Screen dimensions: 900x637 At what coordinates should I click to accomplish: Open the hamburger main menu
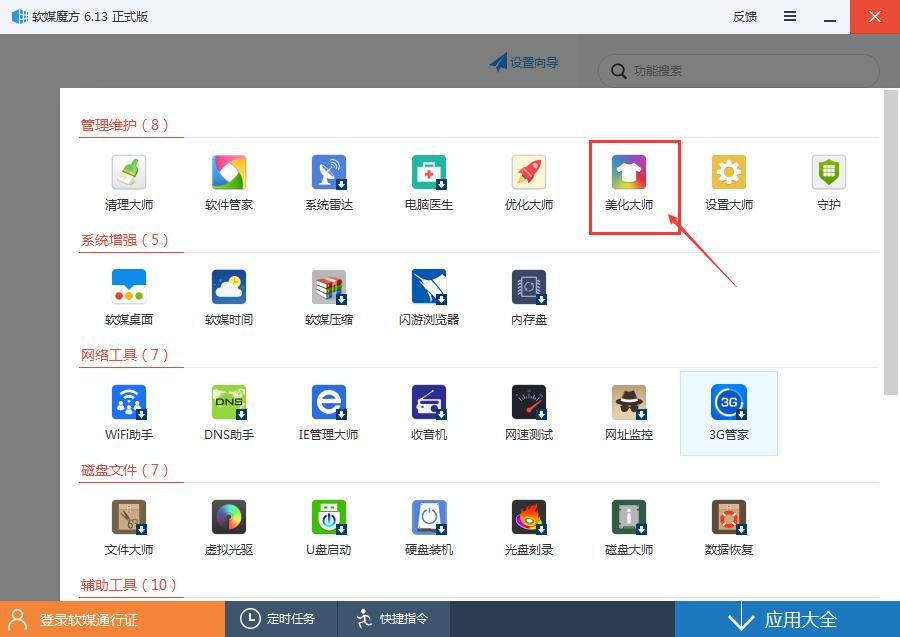[x=790, y=16]
